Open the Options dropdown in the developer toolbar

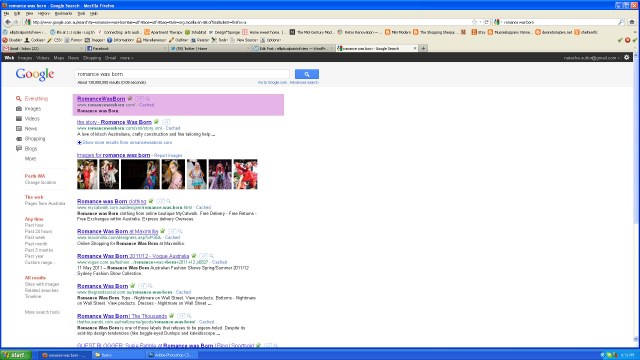click(x=271, y=40)
